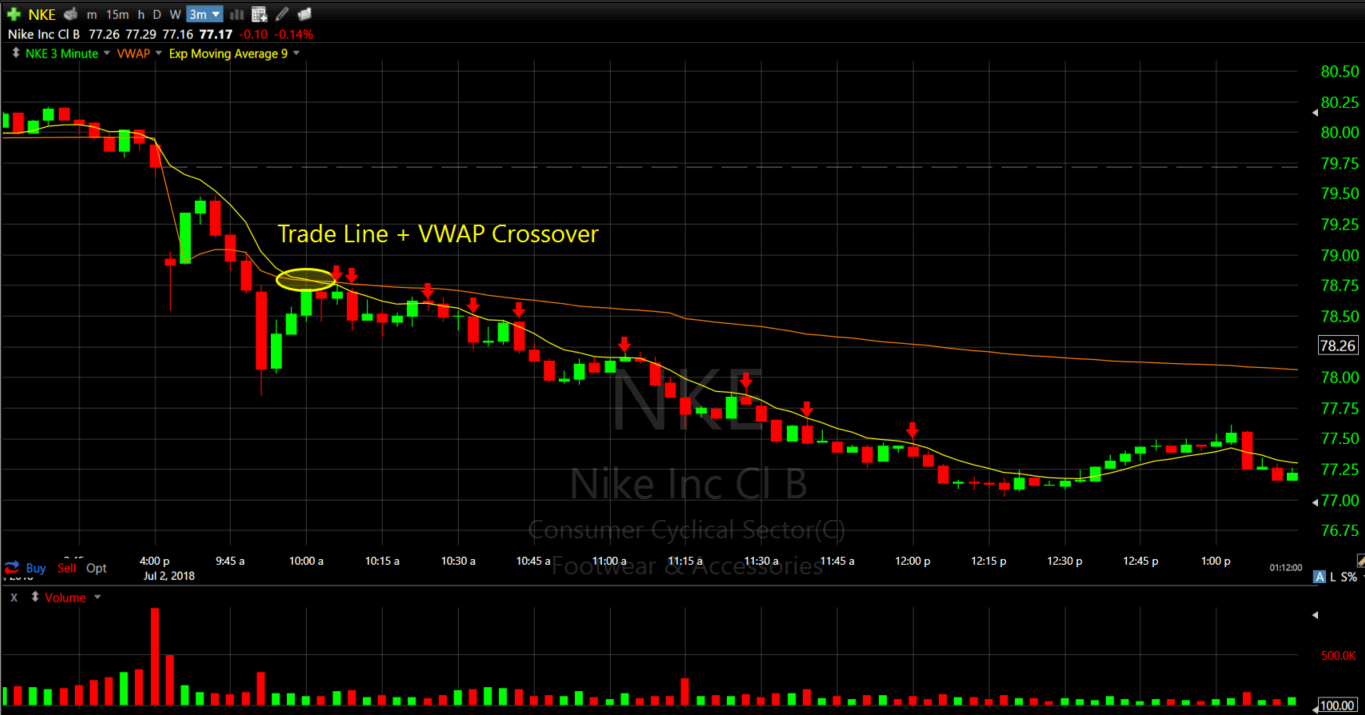1365x715 pixels.
Task: Enable the L log-scale option
Action: [x=1333, y=577]
